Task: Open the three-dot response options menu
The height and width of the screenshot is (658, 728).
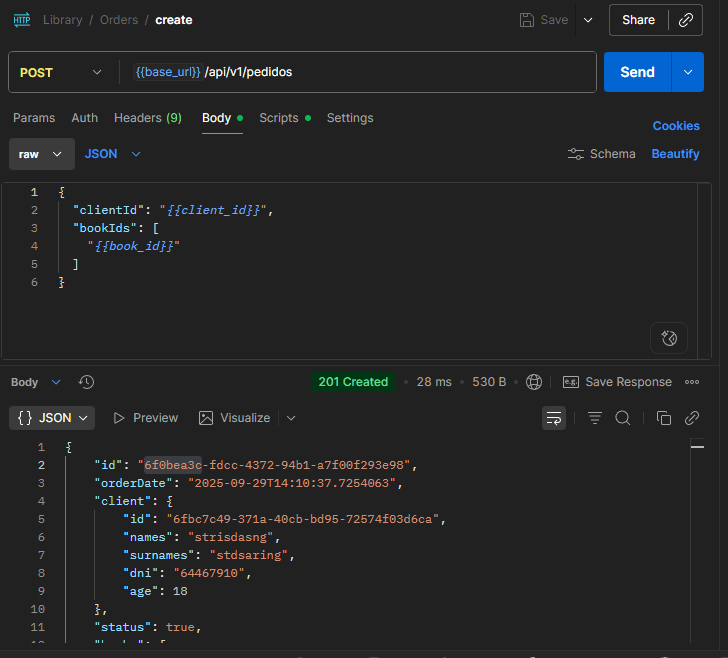Action: click(692, 382)
